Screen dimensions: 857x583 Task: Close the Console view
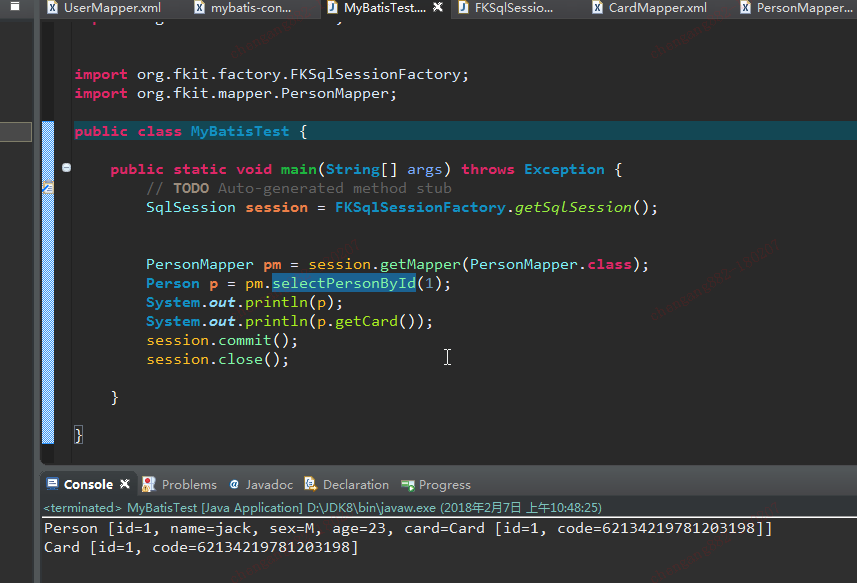pos(125,484)
